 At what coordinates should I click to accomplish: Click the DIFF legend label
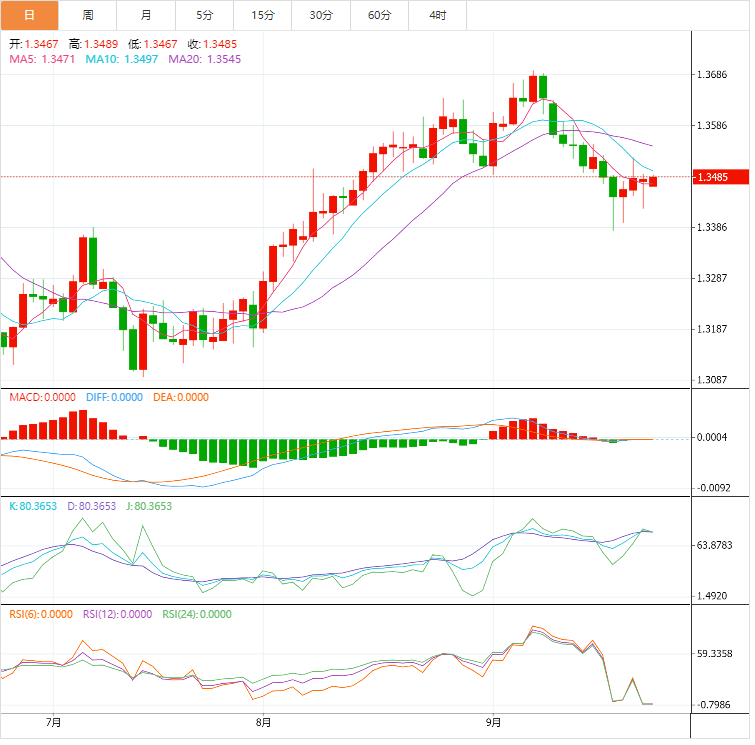115,397
